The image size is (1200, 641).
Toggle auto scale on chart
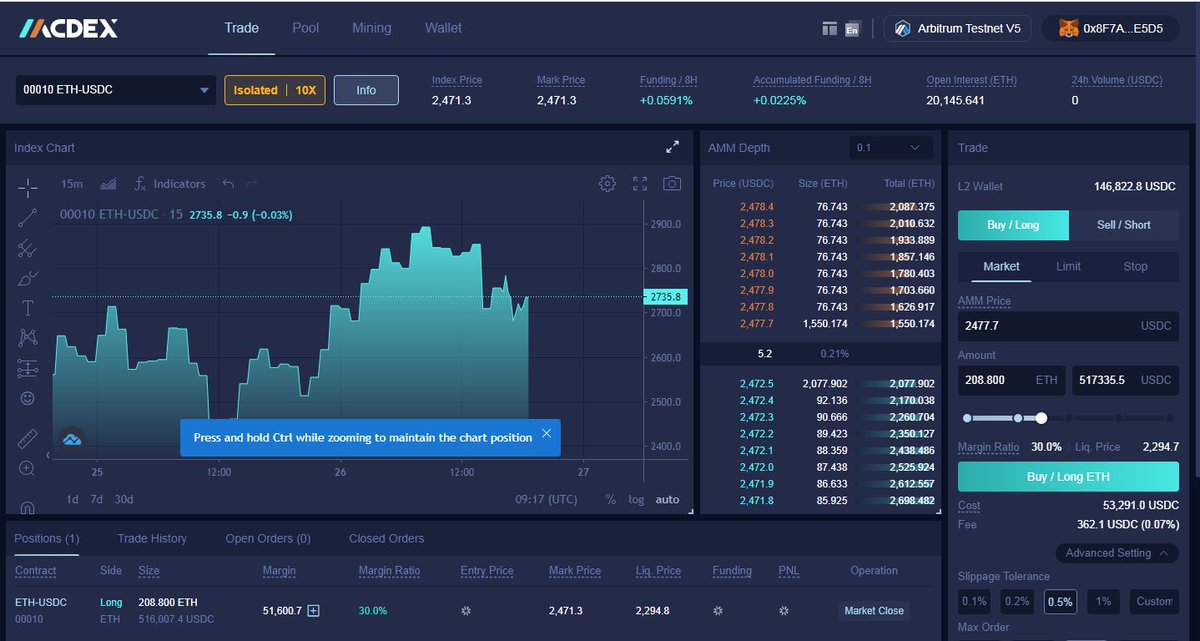[x=667, y=499]
